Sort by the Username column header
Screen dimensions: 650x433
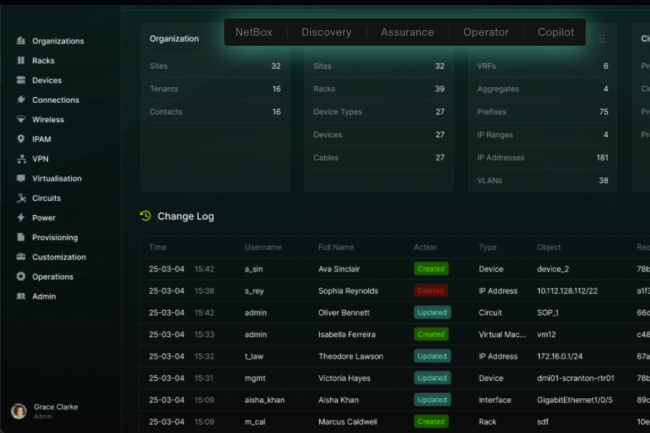(263, 247)
